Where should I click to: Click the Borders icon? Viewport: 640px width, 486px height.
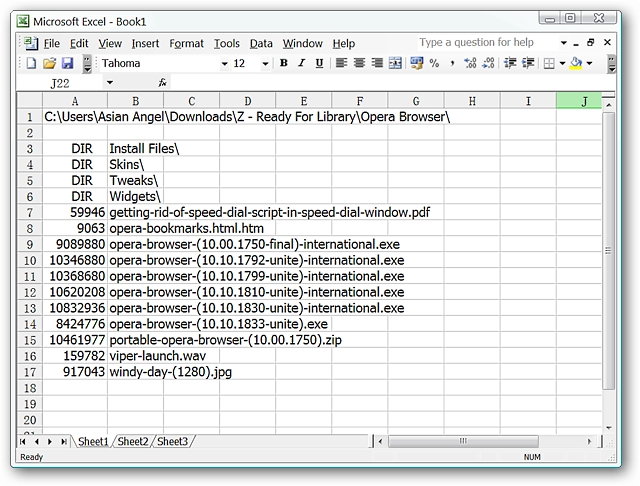(x=549, y=63)
